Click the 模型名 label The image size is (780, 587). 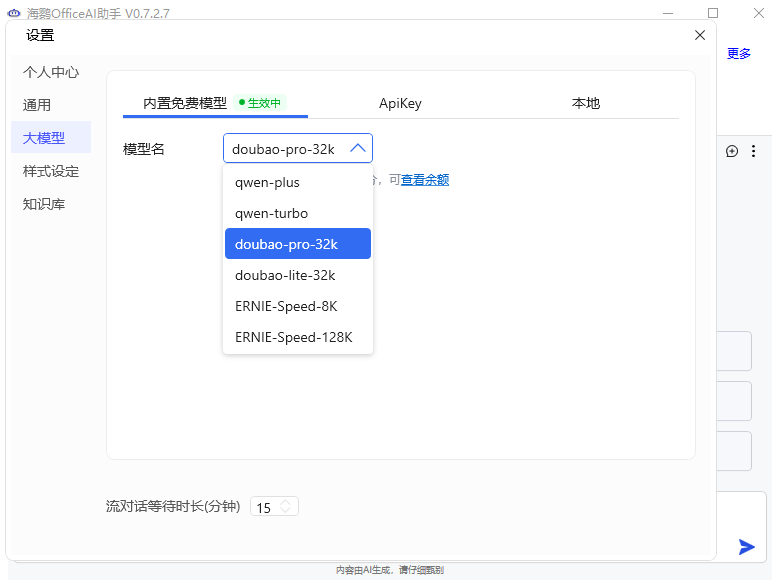coord(143,149)
